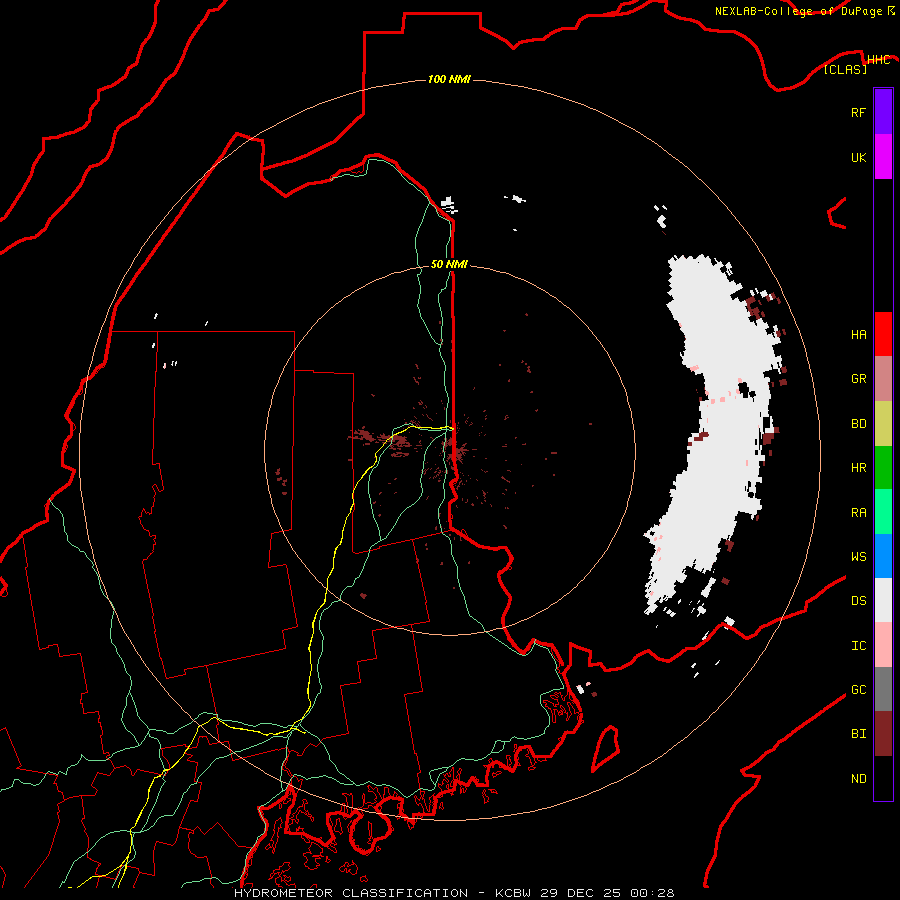Click the KCBW radar site identifier
900x900 pixels.
(x=514, y=893)
